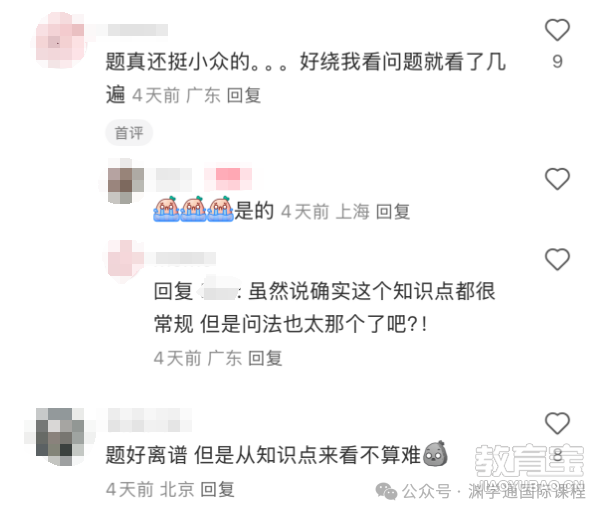
Task: Click the pink blurred badge next to replier name
Action: click(228, 179)
